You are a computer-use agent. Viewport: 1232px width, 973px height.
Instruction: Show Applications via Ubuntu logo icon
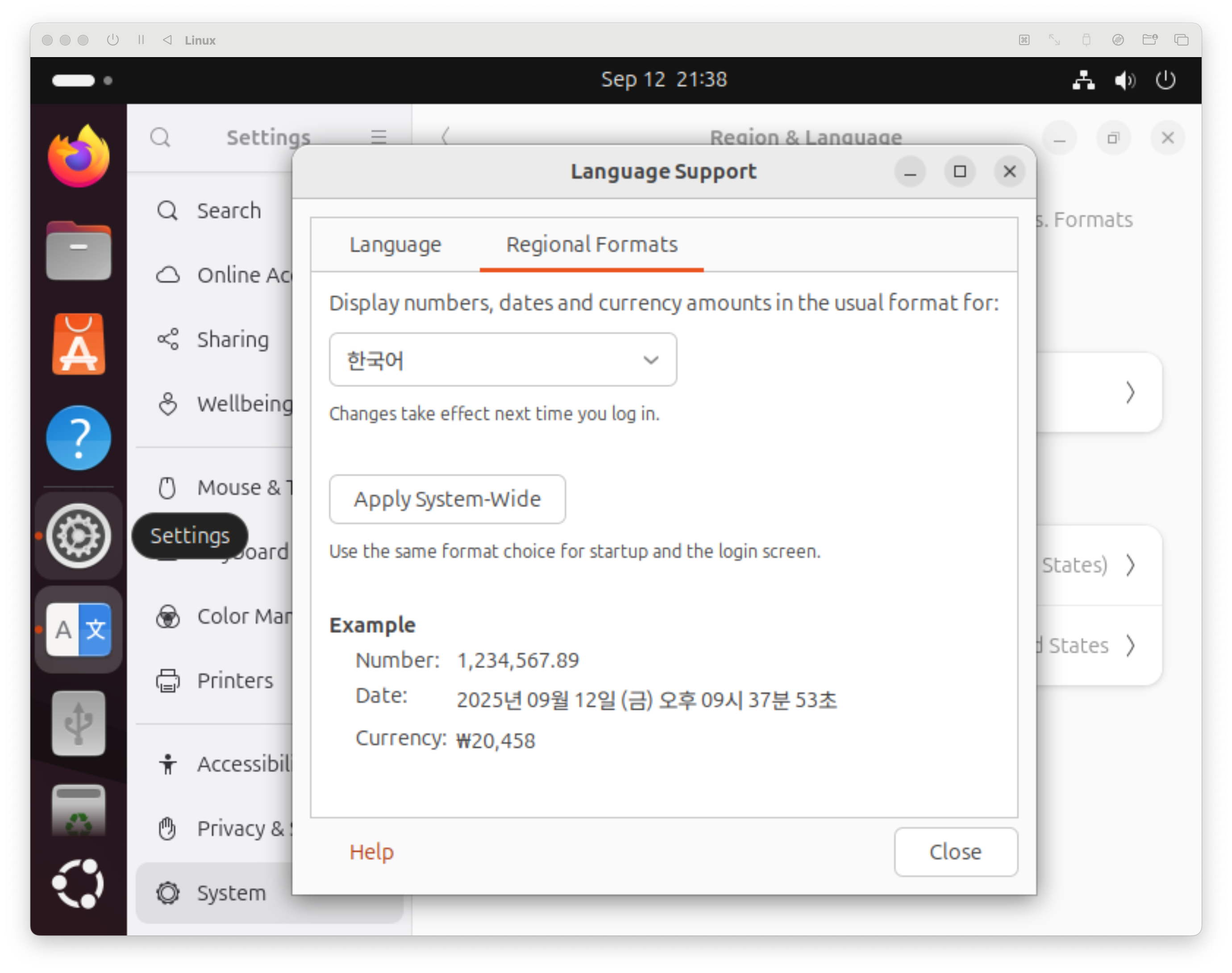pyautogui.click(x=79, y=884)
